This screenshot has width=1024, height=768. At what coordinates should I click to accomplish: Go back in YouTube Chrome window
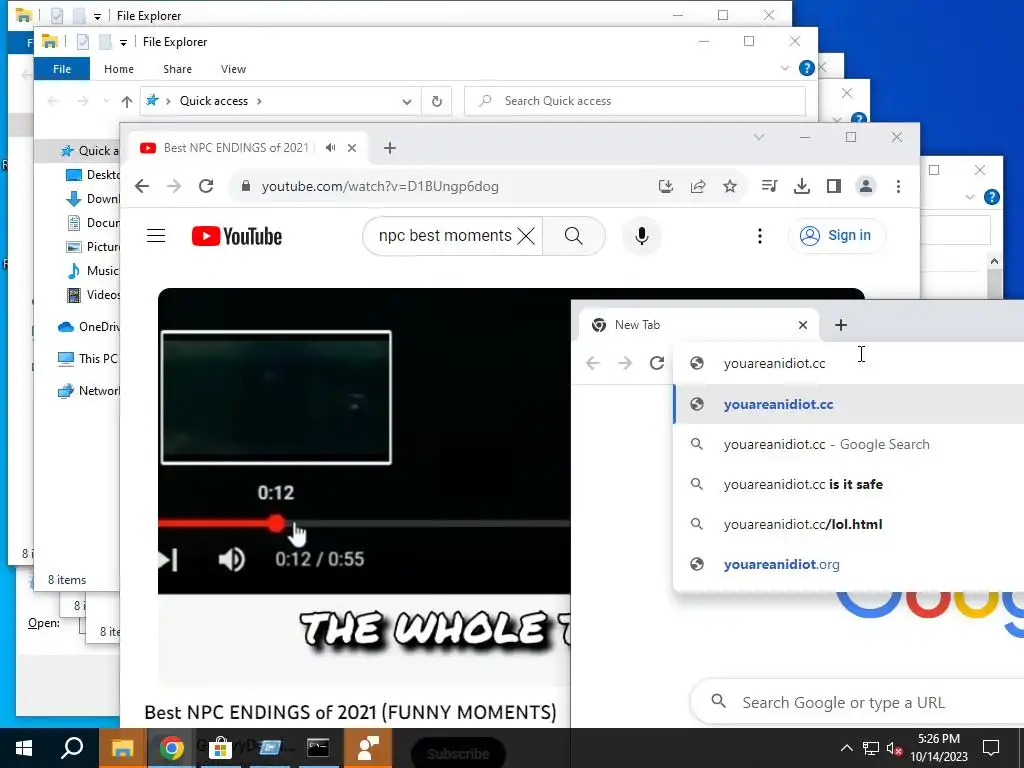[142, 186]
